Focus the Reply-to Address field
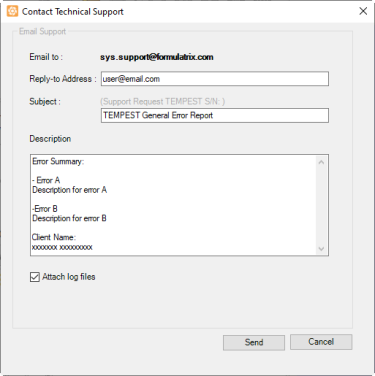This screenshot has height=376, width=375. [215, 79]
